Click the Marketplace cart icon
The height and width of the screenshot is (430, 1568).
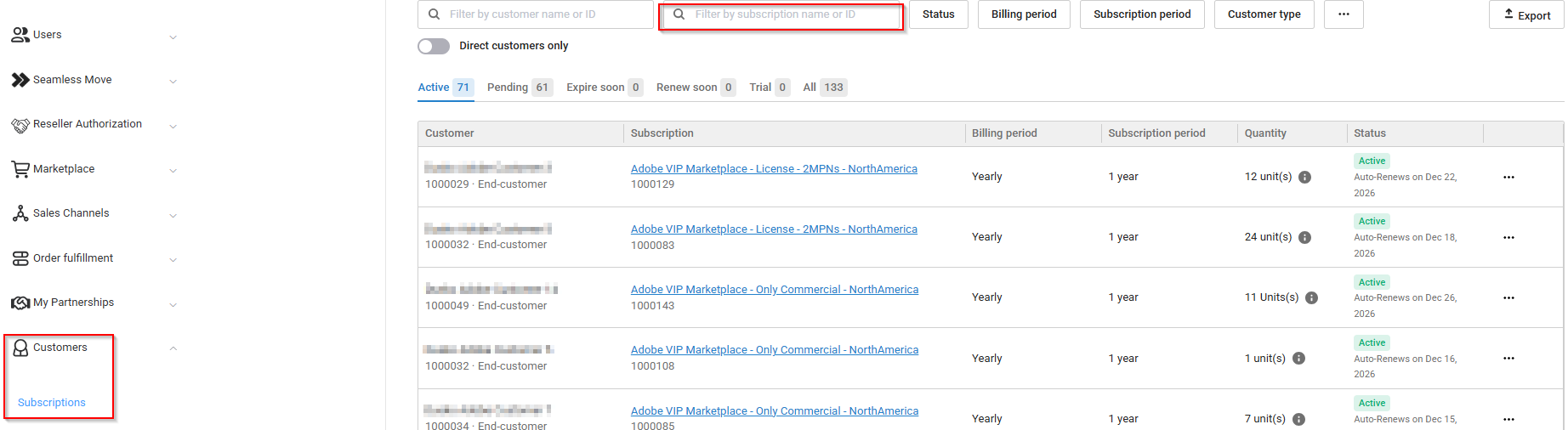[20, 169]
